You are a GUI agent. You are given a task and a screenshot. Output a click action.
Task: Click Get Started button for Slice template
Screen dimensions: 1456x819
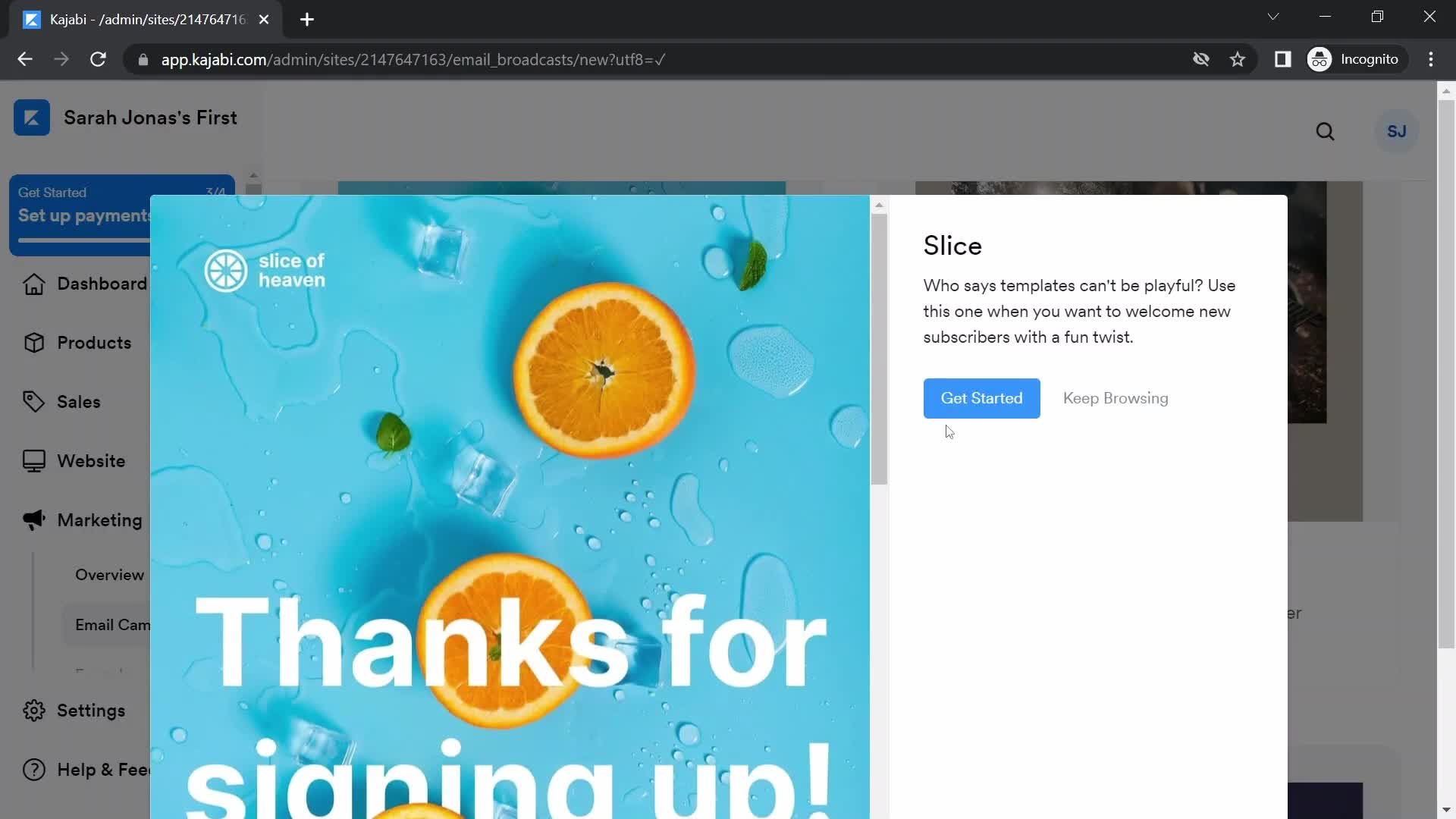982,398
